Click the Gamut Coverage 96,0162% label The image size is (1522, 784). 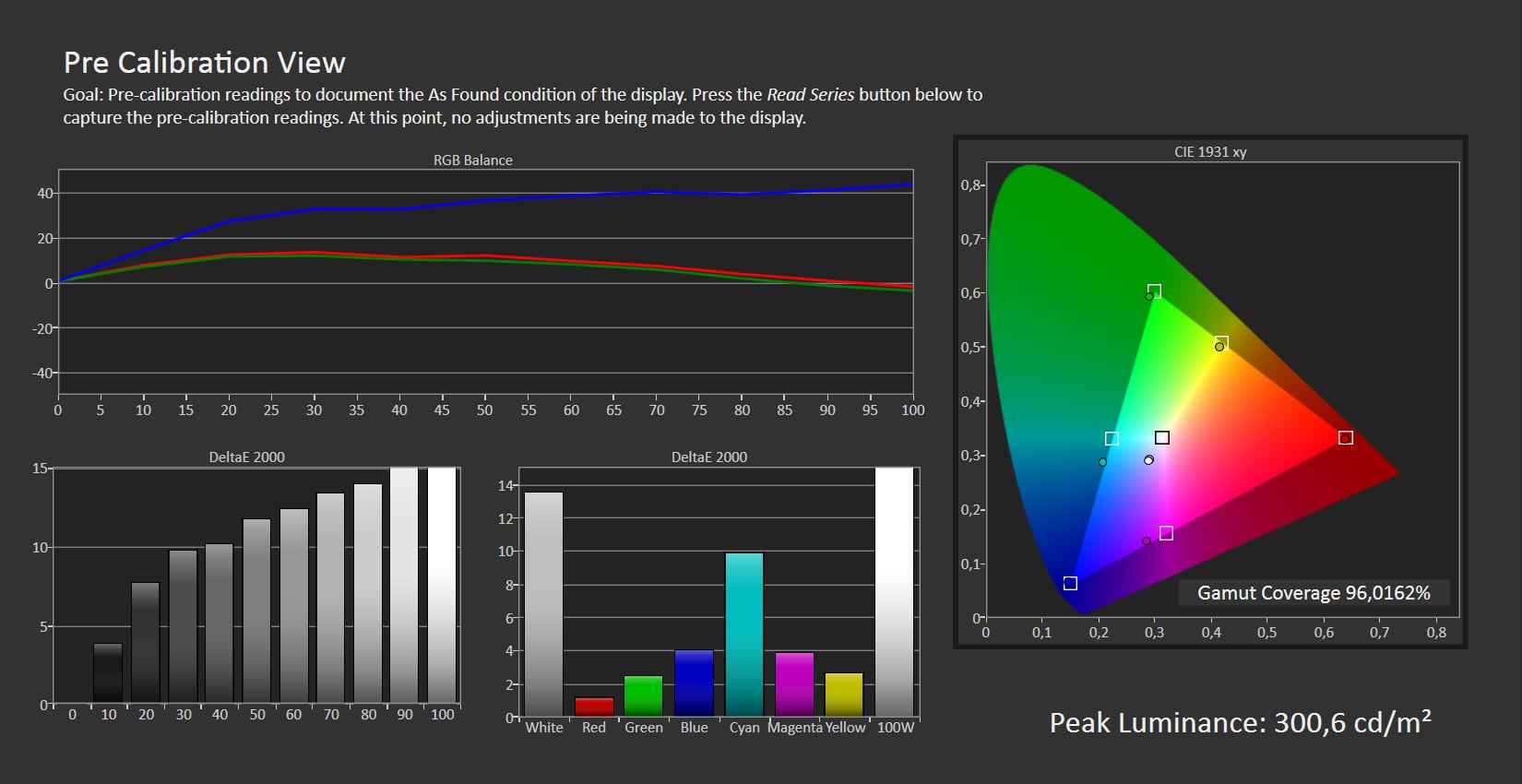[1314, 592]
